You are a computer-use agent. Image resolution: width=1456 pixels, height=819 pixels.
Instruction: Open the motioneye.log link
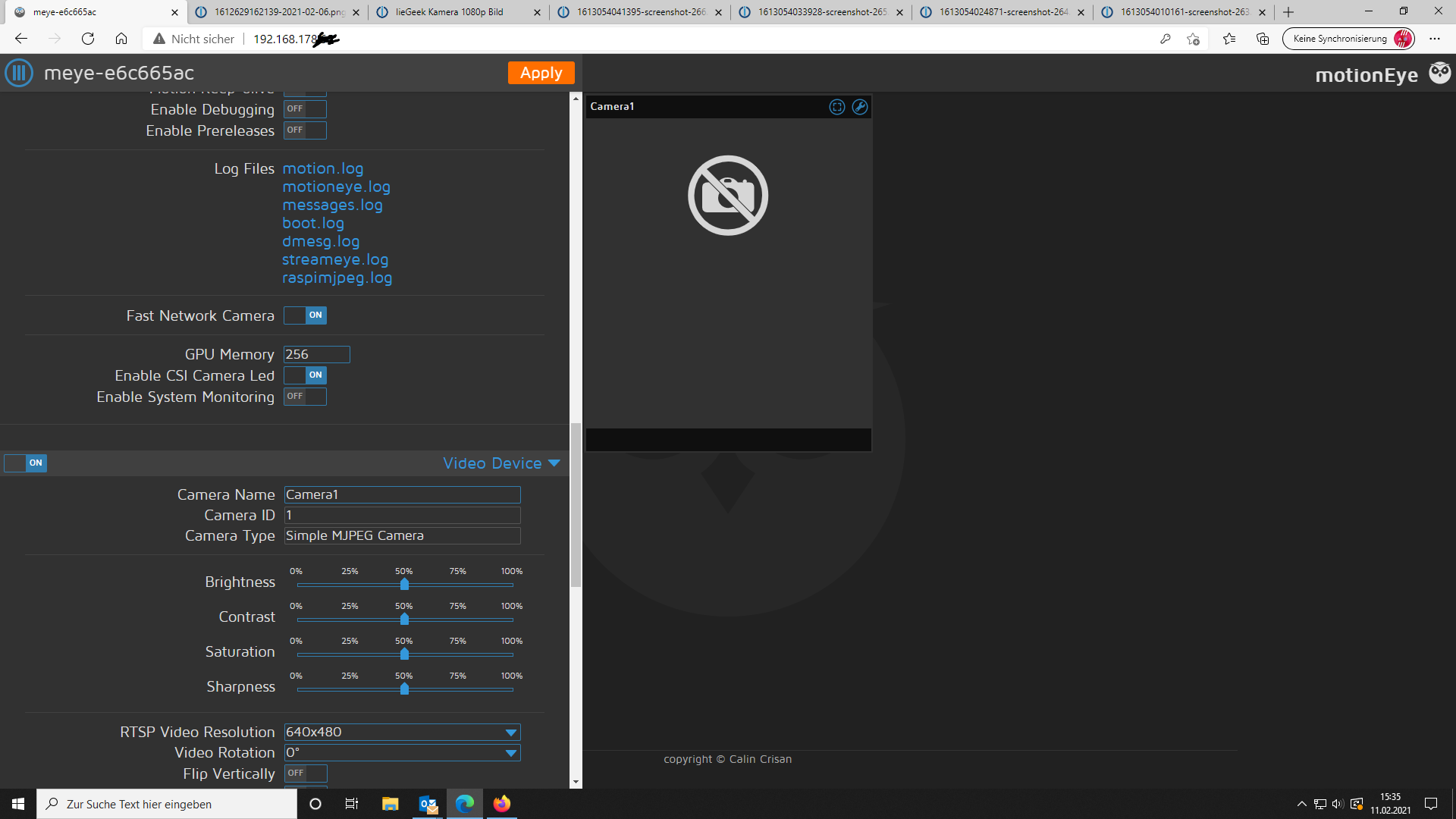(x=336, y=187)
